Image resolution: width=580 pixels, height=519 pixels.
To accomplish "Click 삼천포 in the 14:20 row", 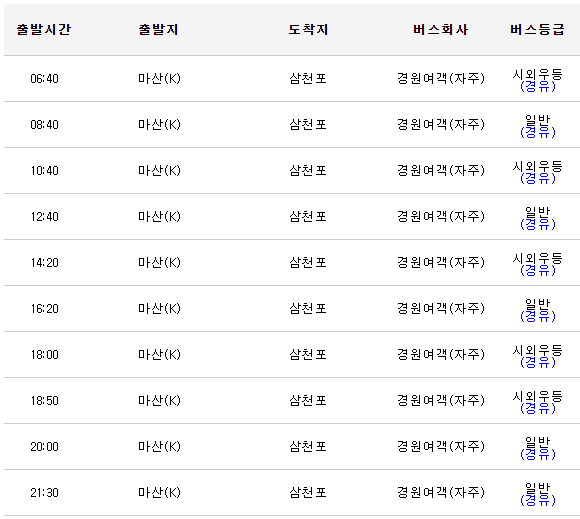I will 308,262.
